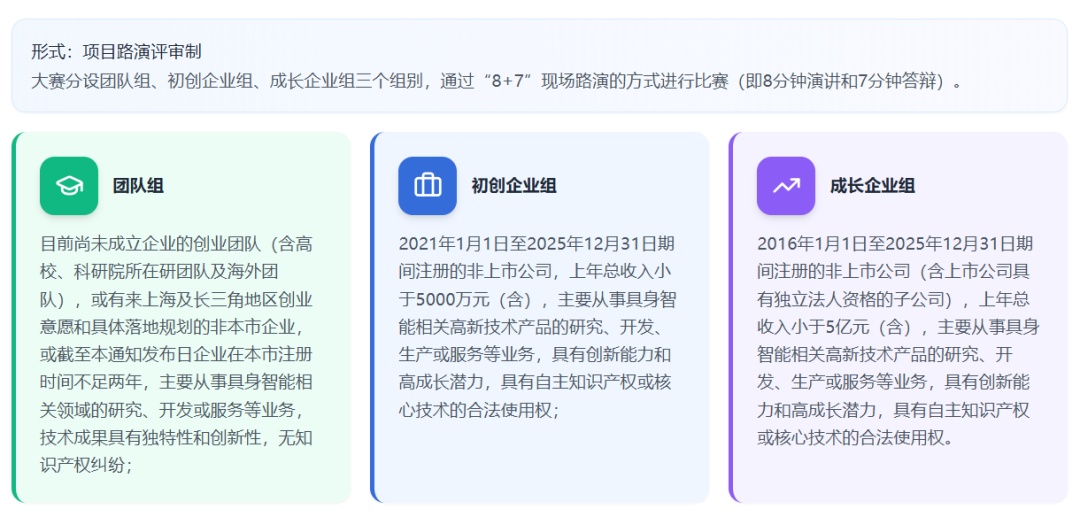Click the 形式：项目路演评审制 title line

(116, 52)
